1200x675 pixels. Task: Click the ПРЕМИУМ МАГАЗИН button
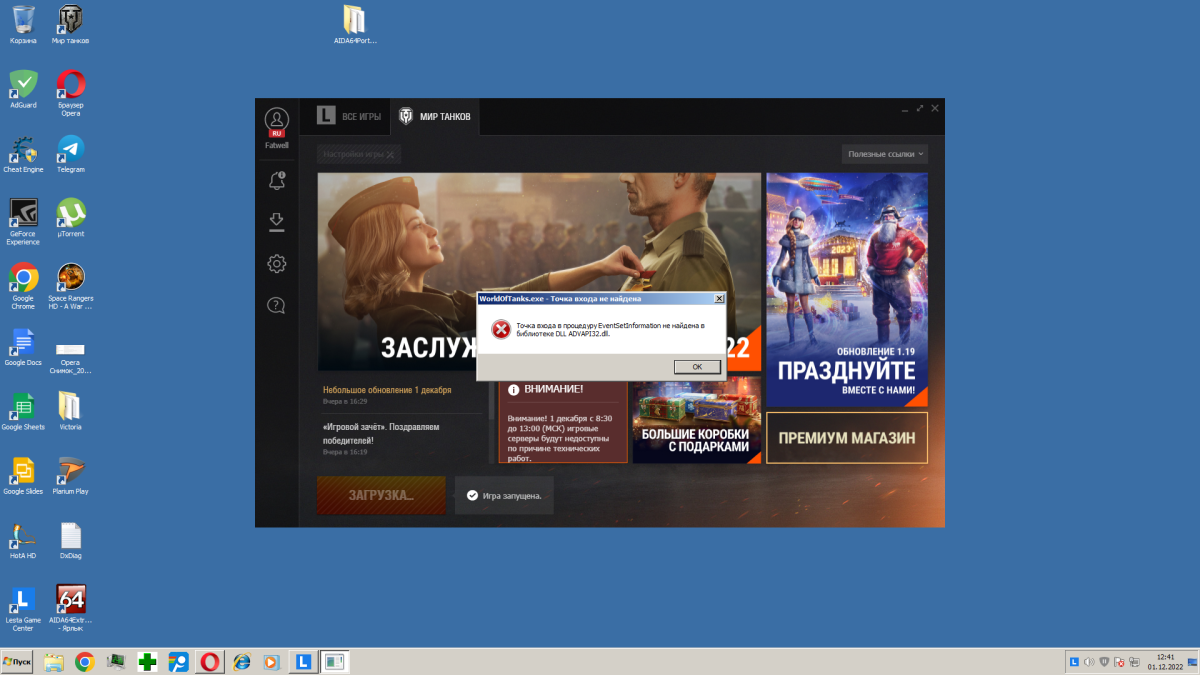(x=847, y=438)
